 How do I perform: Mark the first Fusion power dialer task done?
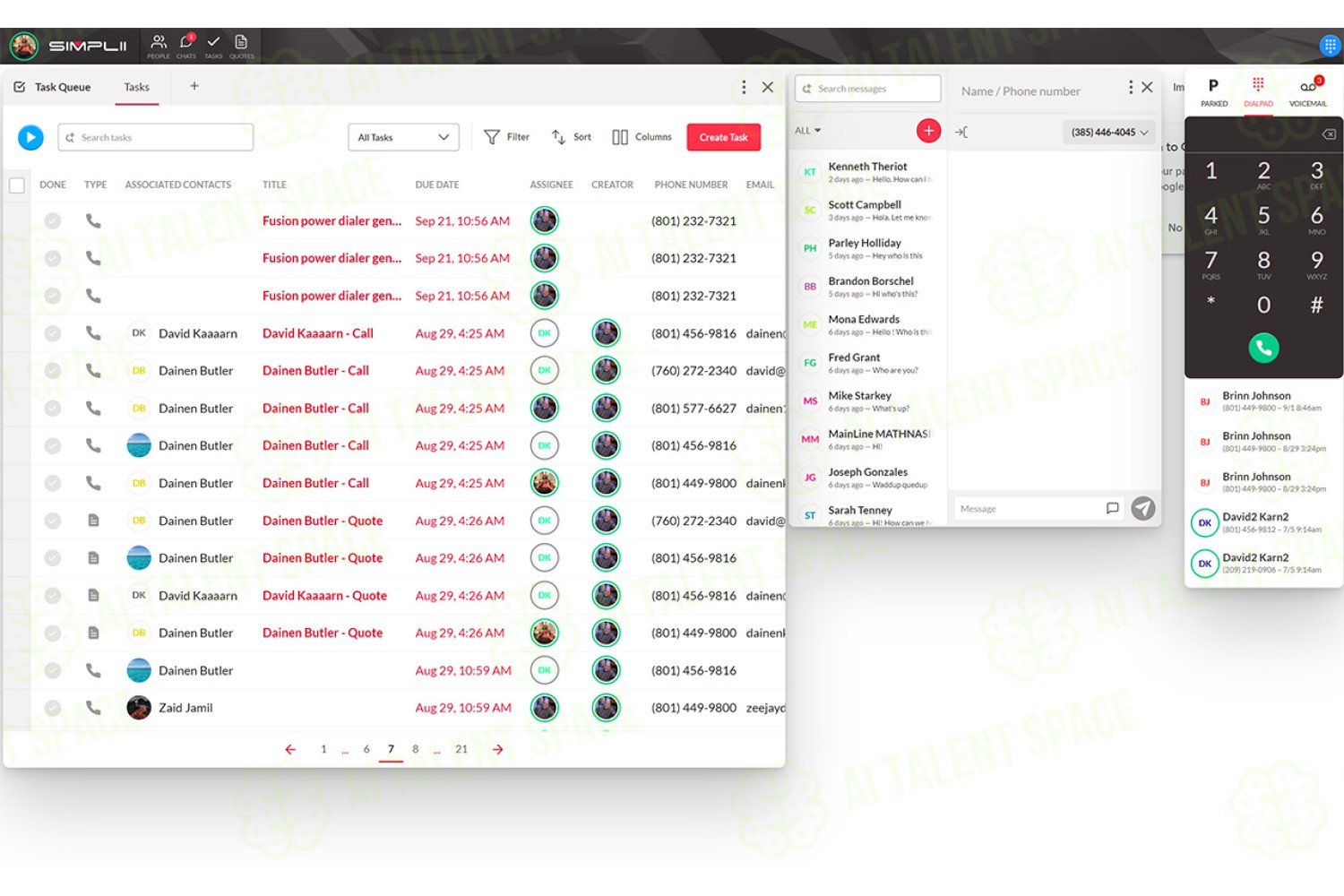[x=53, y=220]
